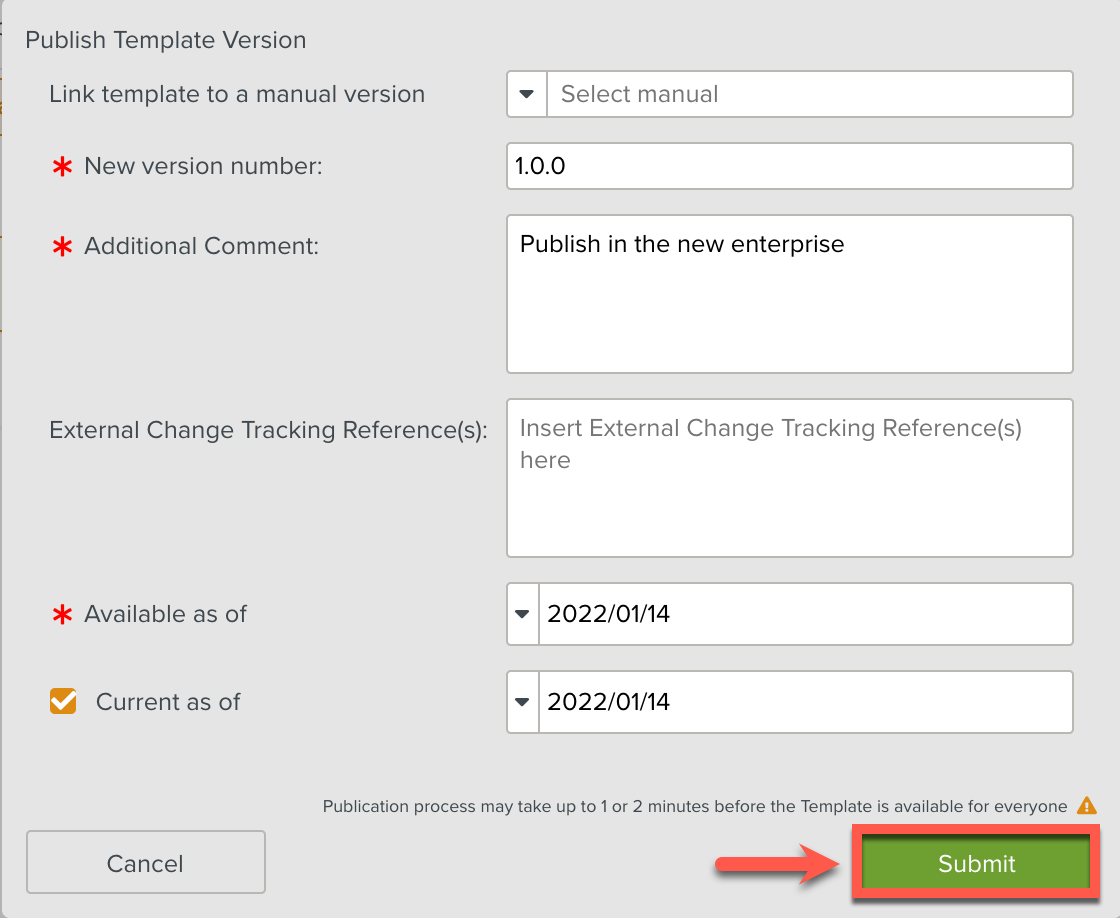Click the red asterisk beside New version number

point(62,167)
